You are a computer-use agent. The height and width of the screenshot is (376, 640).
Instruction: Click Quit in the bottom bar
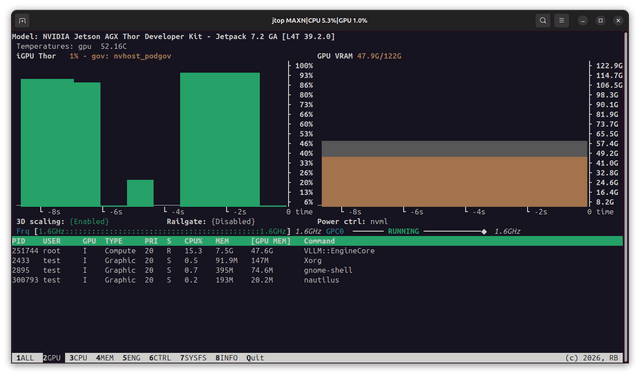tap(255, 358)
